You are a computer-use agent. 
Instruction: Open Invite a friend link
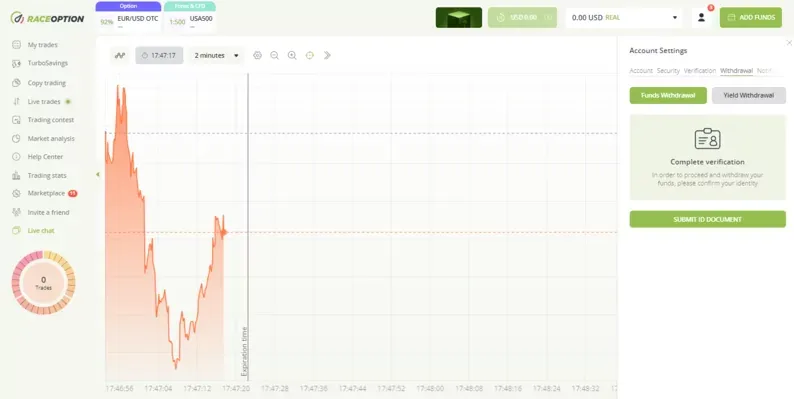tap(49, 213)
